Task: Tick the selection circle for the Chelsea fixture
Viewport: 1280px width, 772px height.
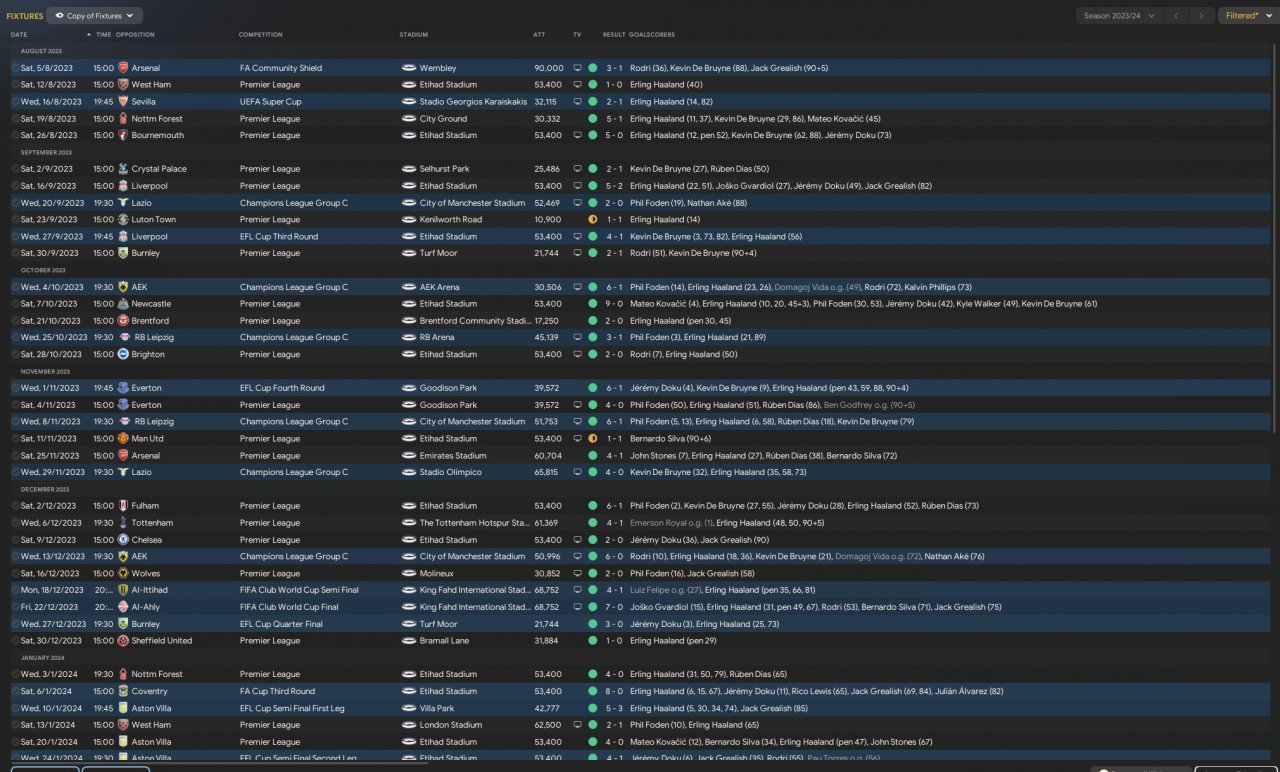Action: coord(16,540)
